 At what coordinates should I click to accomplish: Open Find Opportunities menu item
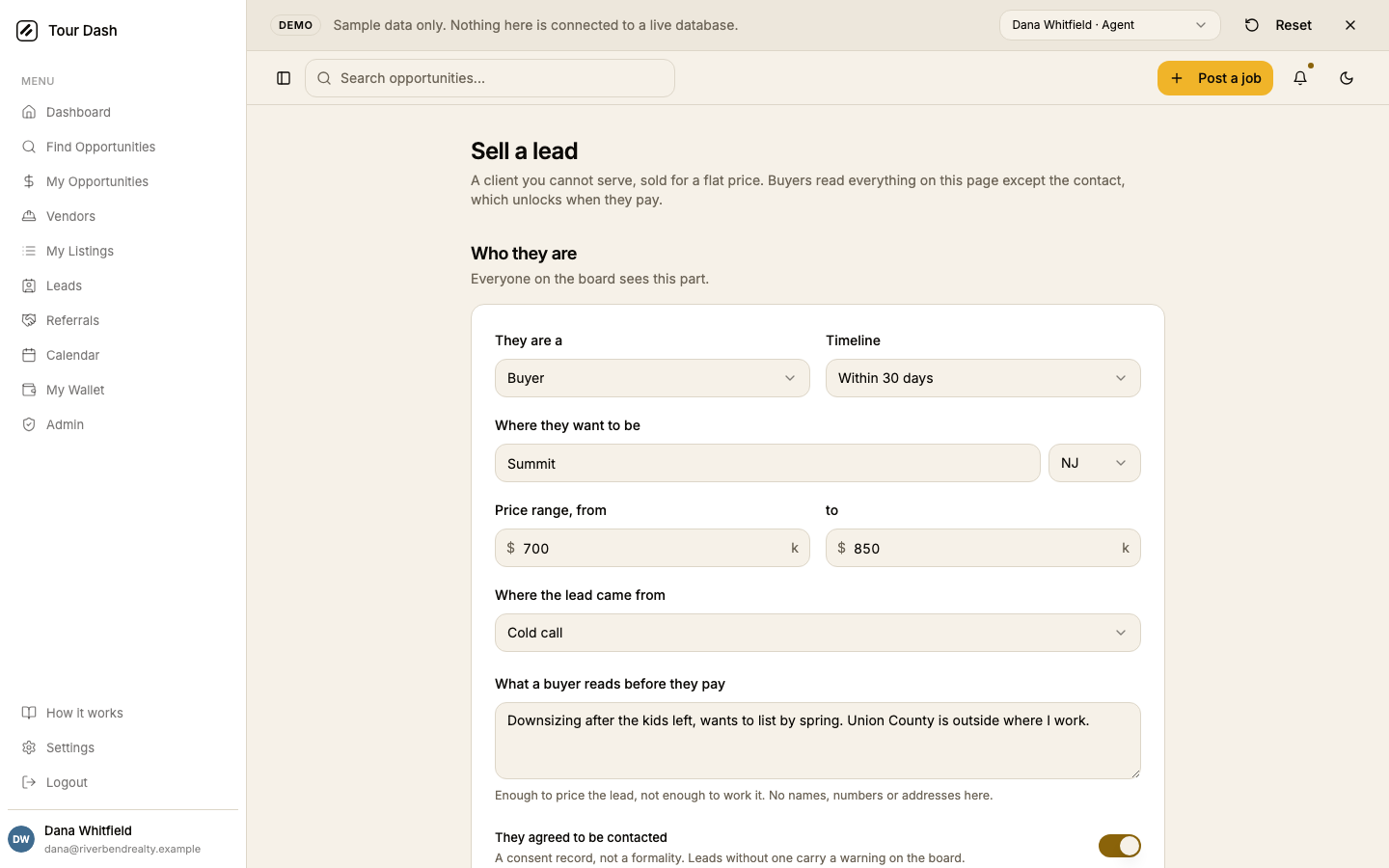(123, 147)
